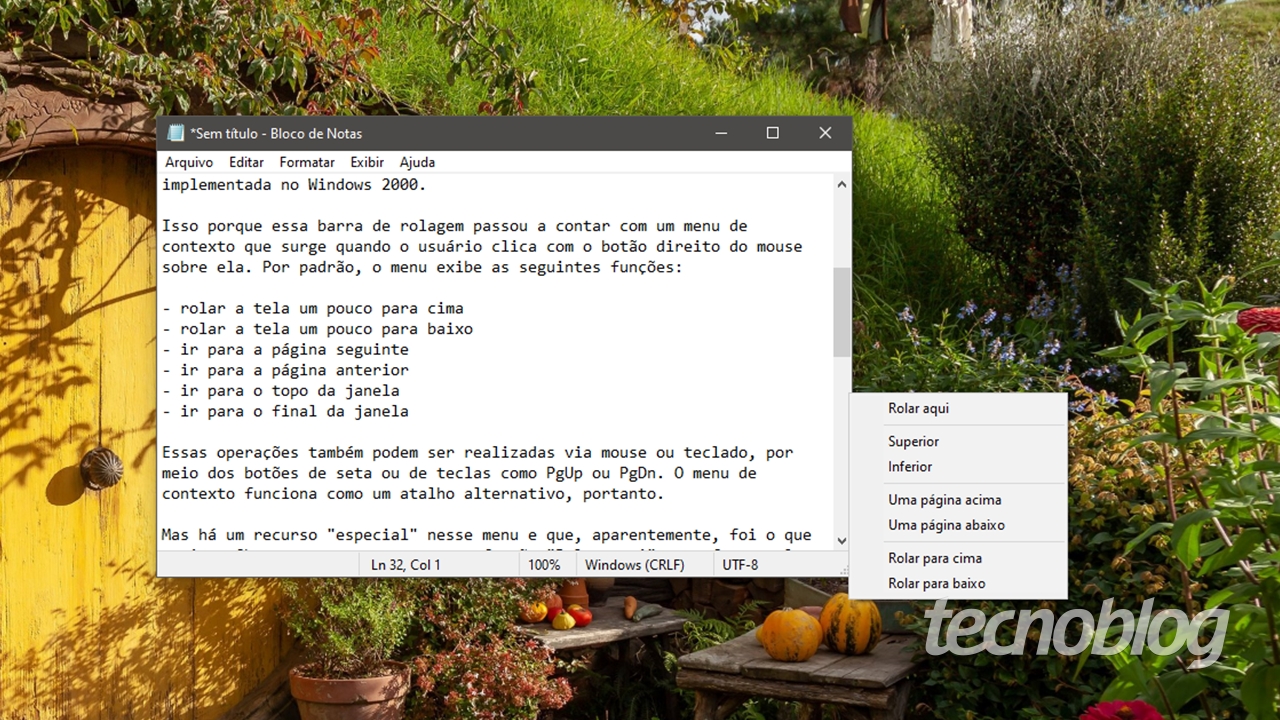
Task: Click the line '- ir para o topo da janela'
Action: [281, 390]
